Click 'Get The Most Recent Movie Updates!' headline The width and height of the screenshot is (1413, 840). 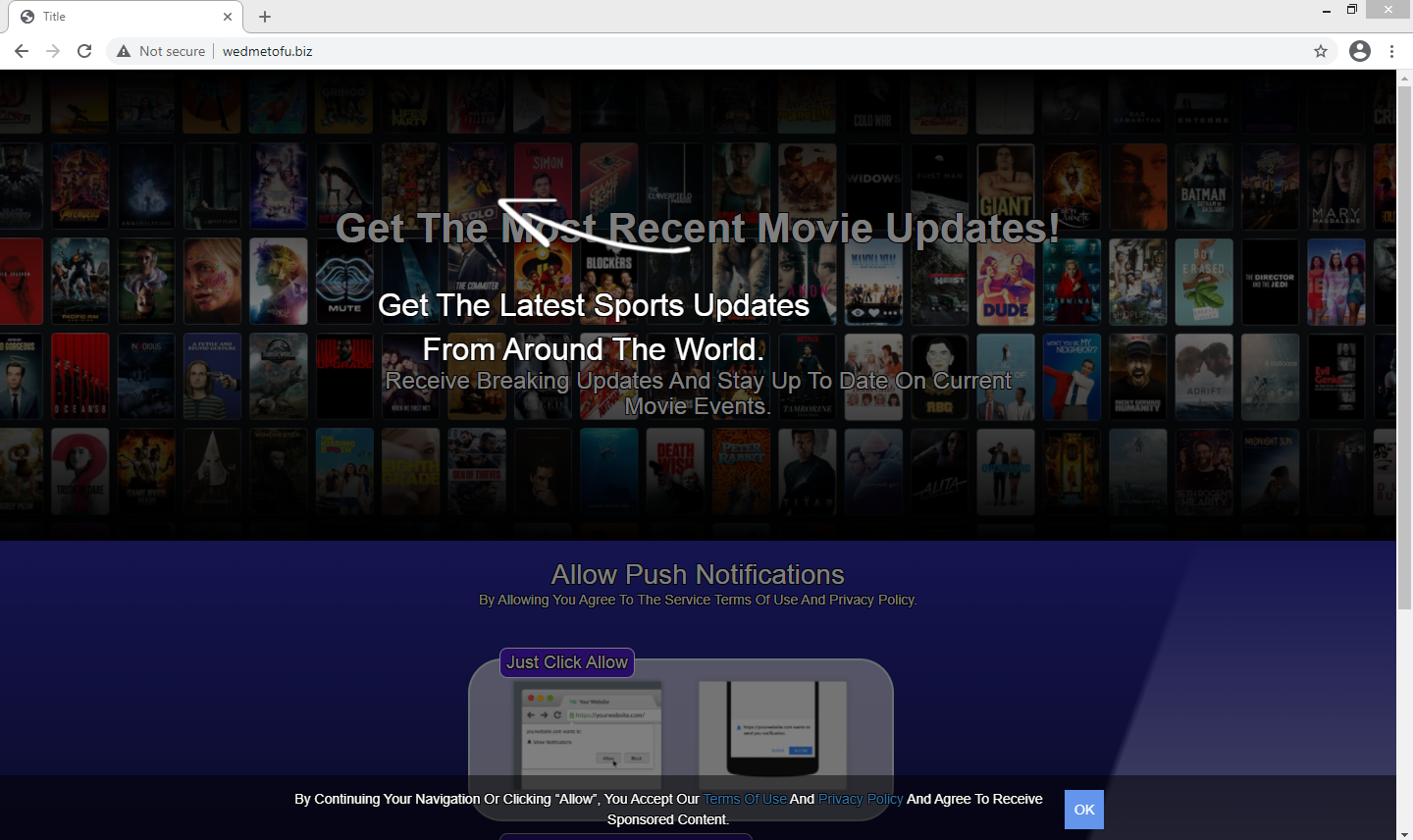click(698, 229)
